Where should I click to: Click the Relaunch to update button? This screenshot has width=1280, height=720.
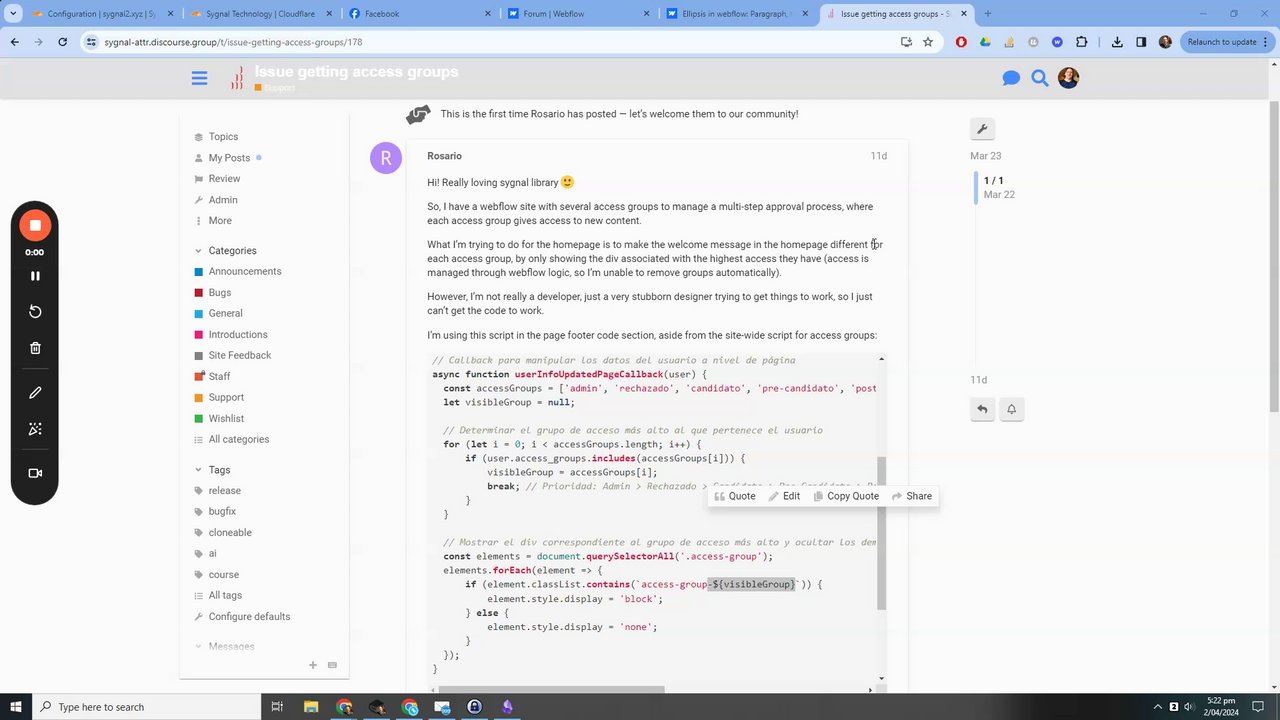coord(1229,42)
